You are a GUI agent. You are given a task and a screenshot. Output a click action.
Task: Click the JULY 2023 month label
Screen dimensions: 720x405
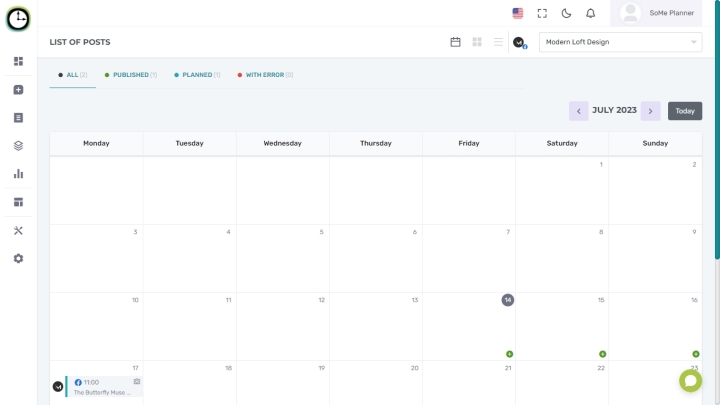coord(614,110)
